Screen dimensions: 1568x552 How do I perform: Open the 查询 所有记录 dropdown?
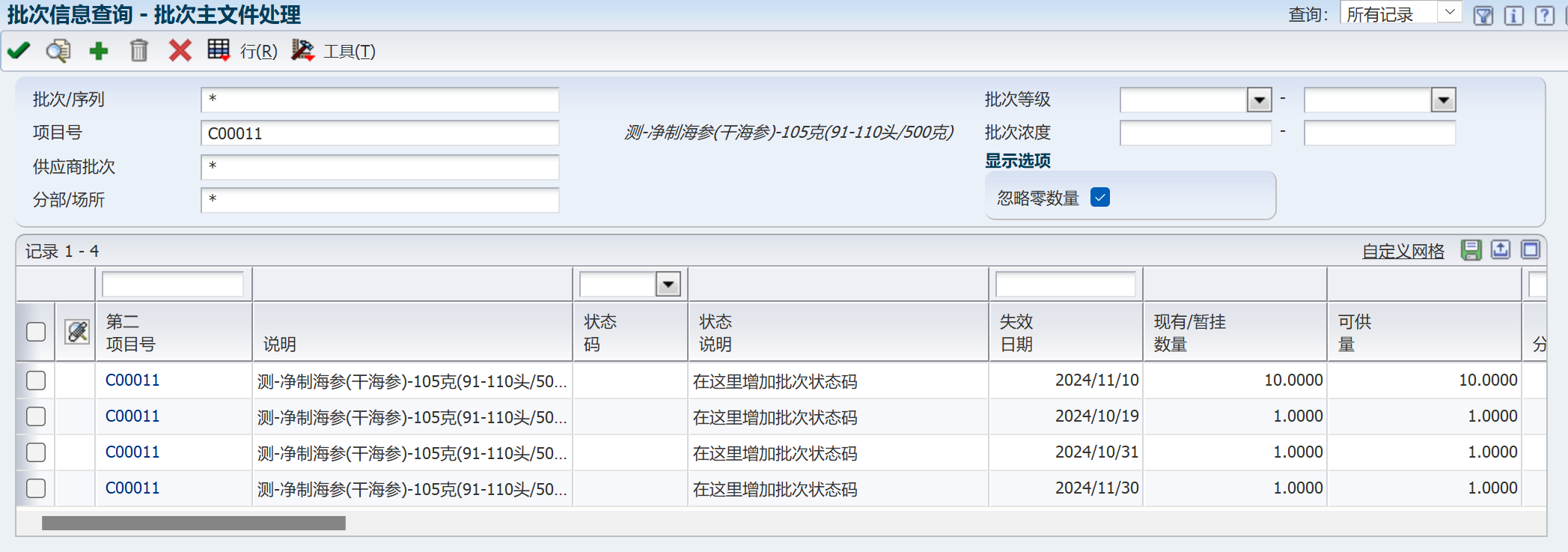click(x=1450, y=13)
